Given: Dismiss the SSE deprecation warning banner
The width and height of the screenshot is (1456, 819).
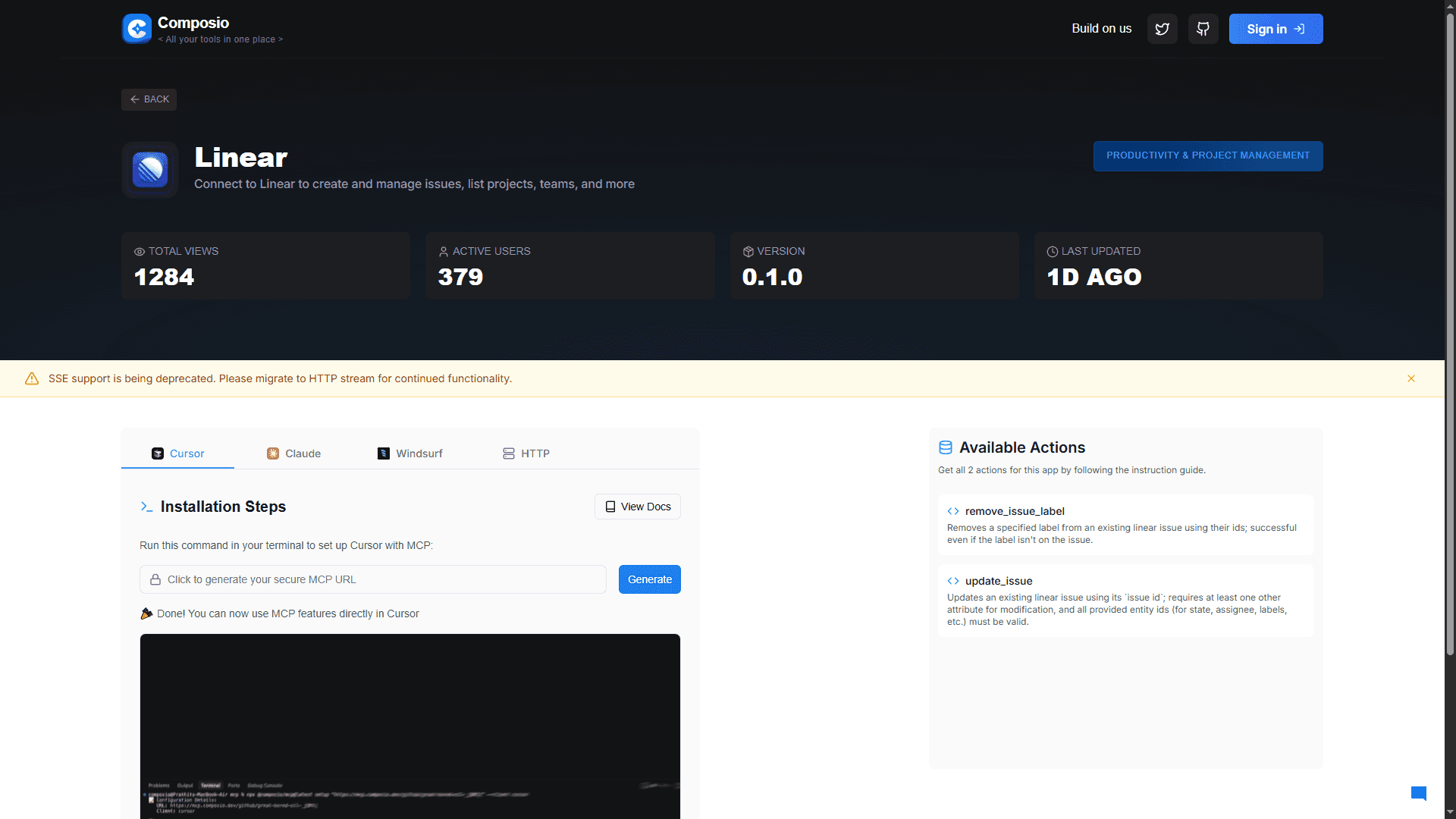Looking at the screenshot, I should click(x=1411, y=378).
